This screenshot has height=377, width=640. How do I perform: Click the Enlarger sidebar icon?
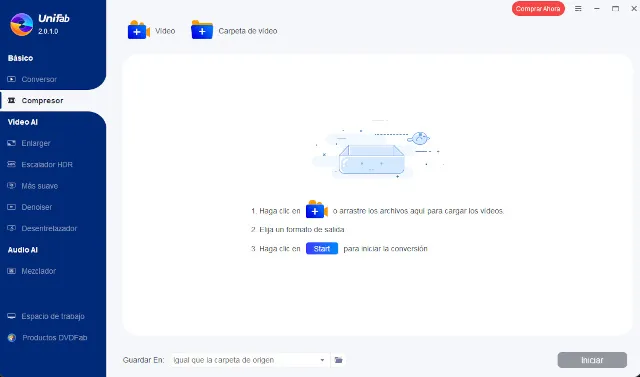[x=11, y=143]
